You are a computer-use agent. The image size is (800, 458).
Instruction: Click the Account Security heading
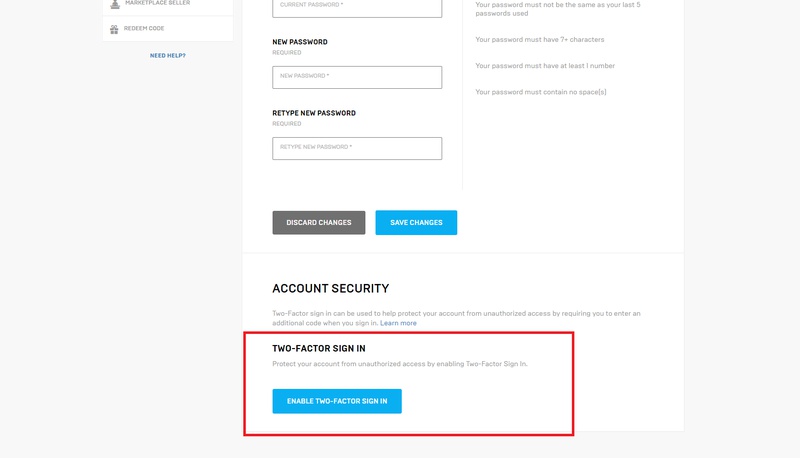click(330, 288)
